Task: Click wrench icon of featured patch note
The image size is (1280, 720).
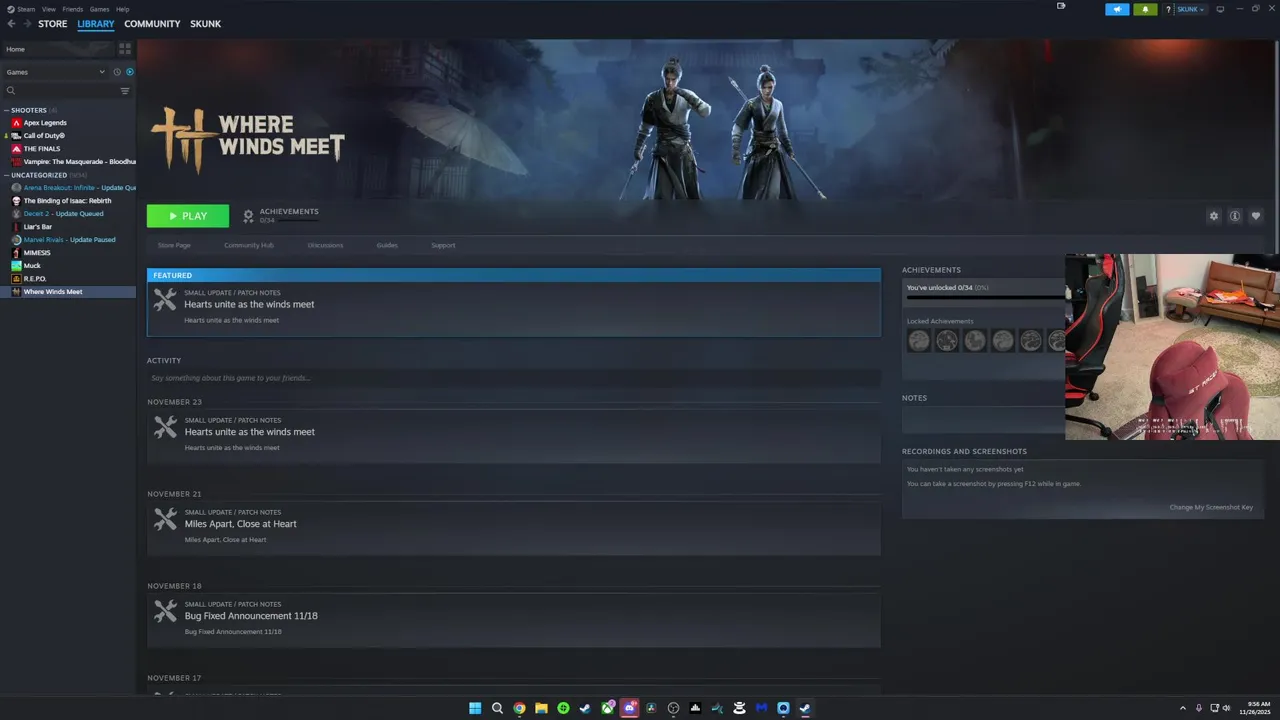Action: 165,299
